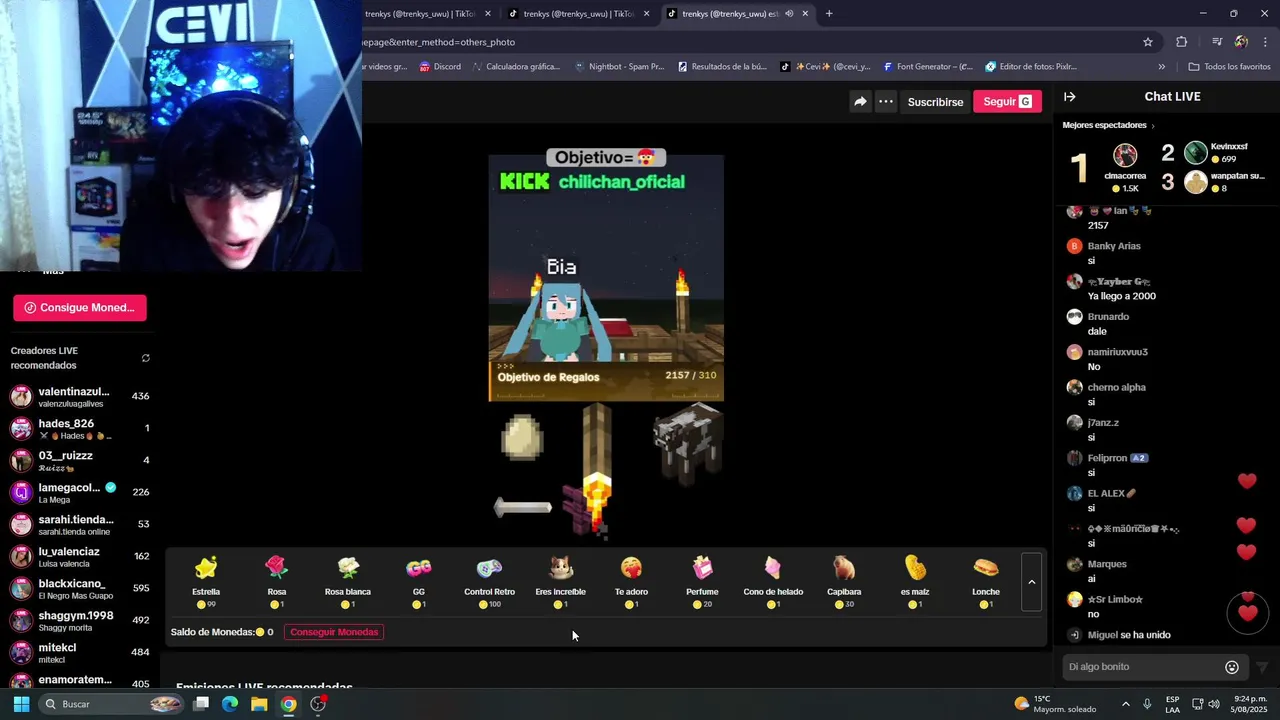This screenshot has width=1280, height=720.
Task: Send the Lonche gift
Action: point(986,581)
